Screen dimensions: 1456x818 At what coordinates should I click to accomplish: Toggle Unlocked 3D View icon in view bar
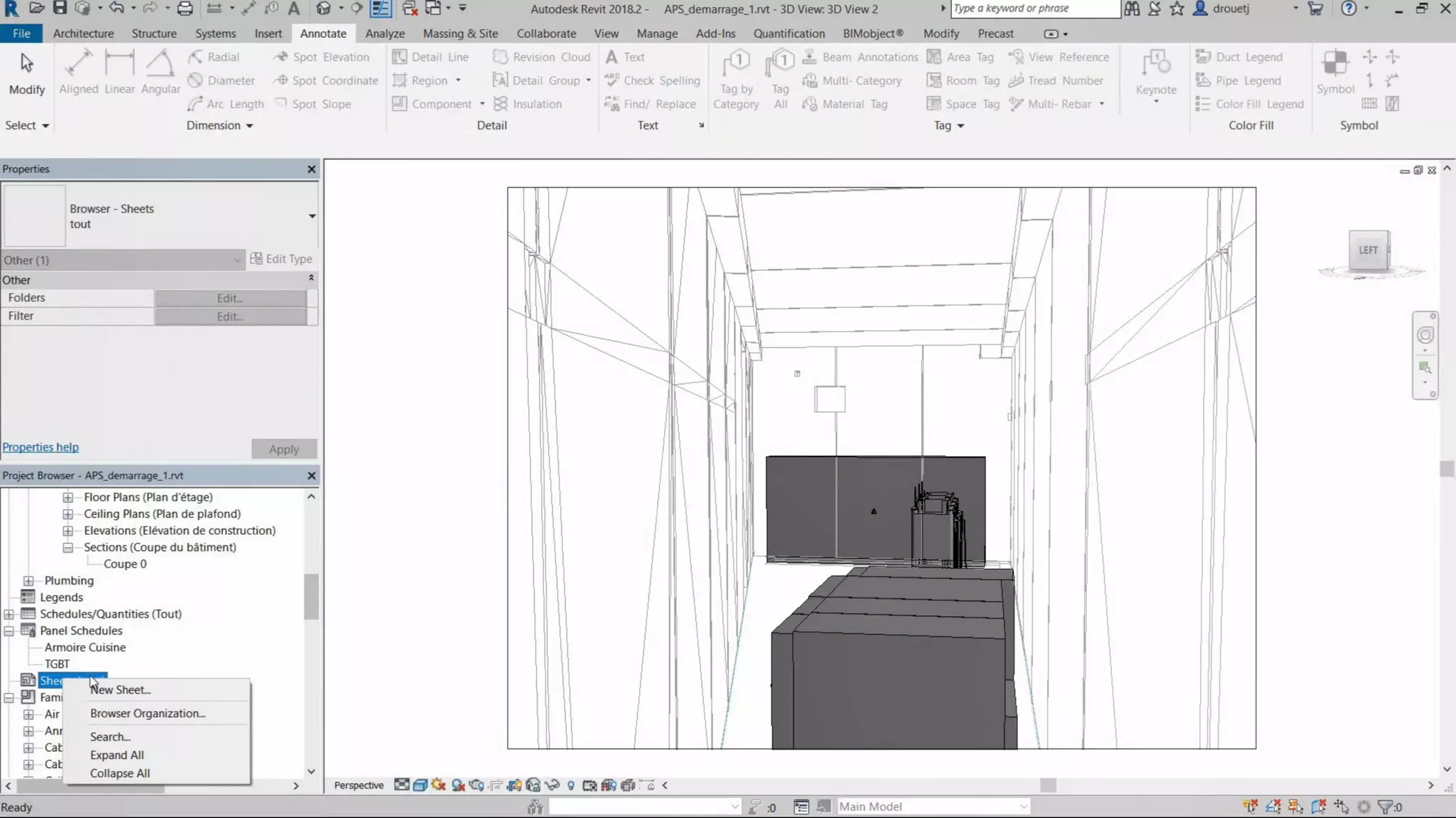[533, 785]
